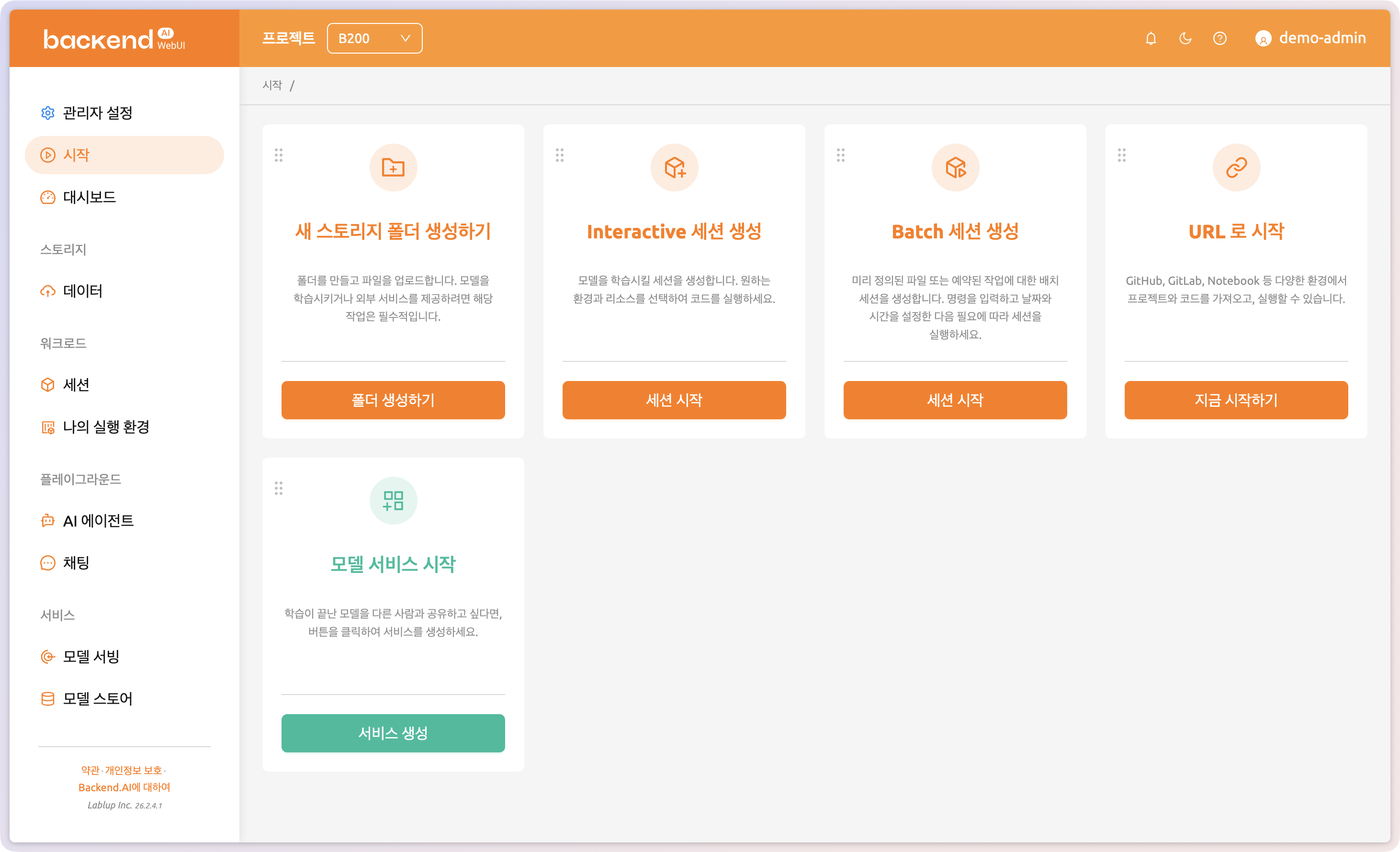Click the chat bubble icon for 채팅
This screenshot has height=852, width=1400.
[x=48, y=562]
